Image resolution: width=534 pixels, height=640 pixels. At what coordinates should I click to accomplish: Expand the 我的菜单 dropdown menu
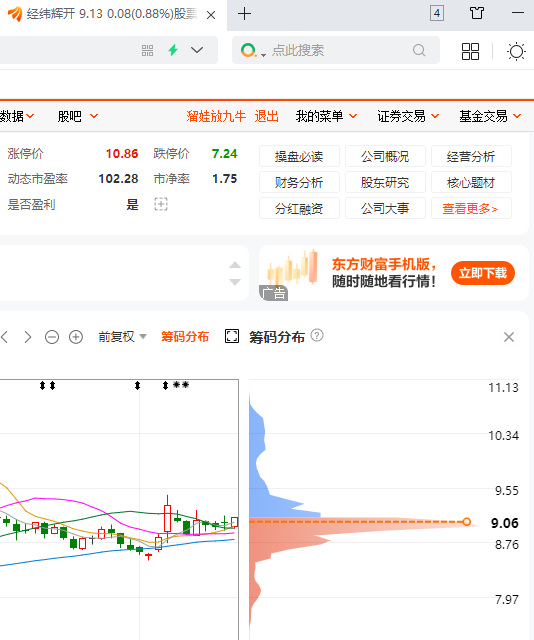coord(326,116)
